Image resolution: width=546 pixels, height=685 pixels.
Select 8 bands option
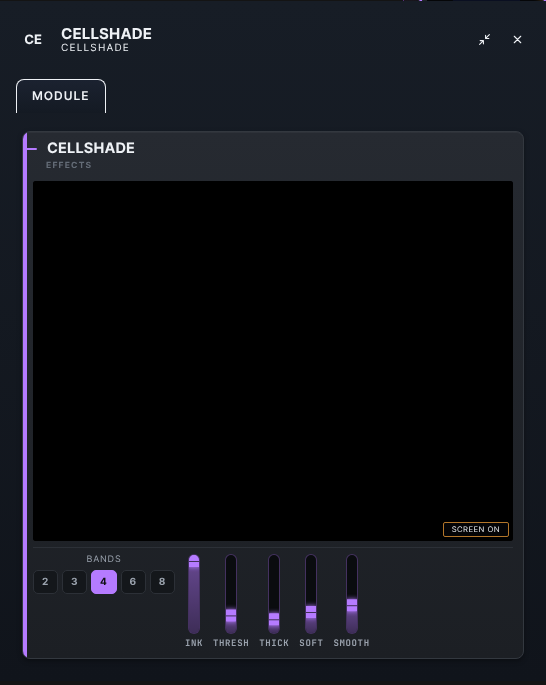pyautogui.click(x=162, y=581)
